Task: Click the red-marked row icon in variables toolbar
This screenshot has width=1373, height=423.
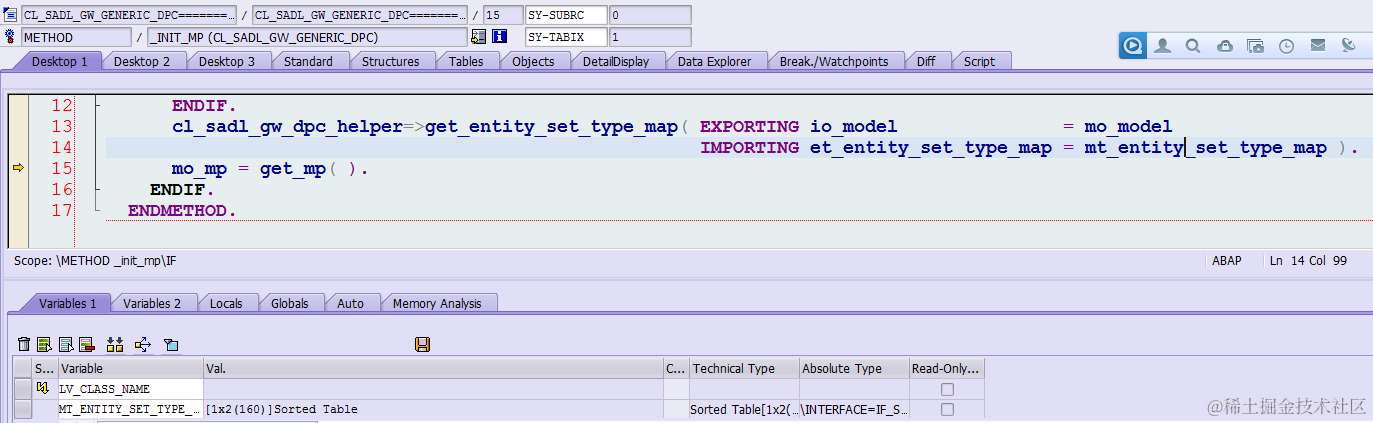Action: 86,344
